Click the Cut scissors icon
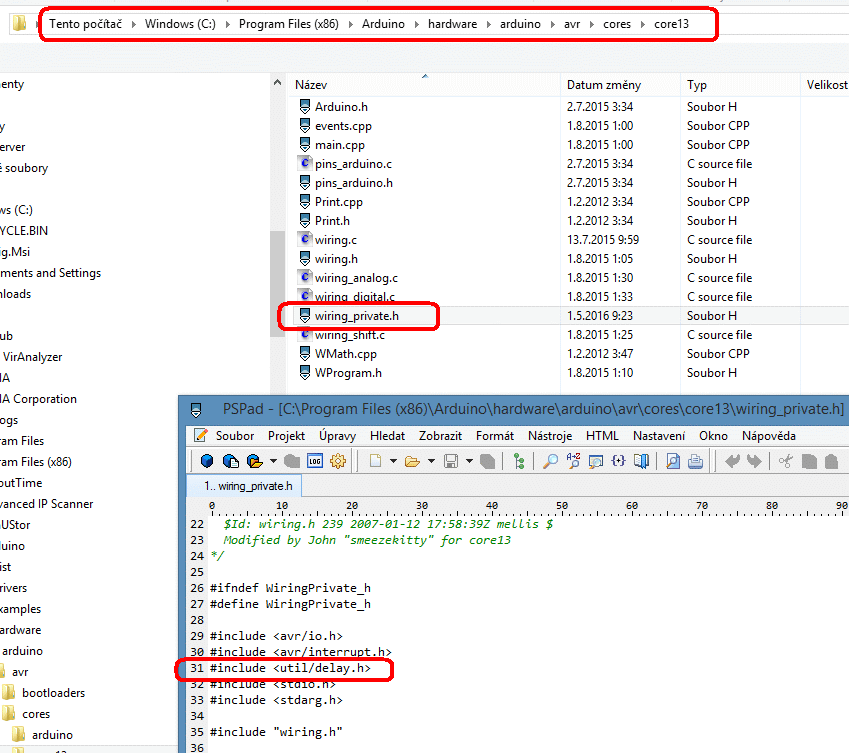The image size is (849, 753). (786, 461)
